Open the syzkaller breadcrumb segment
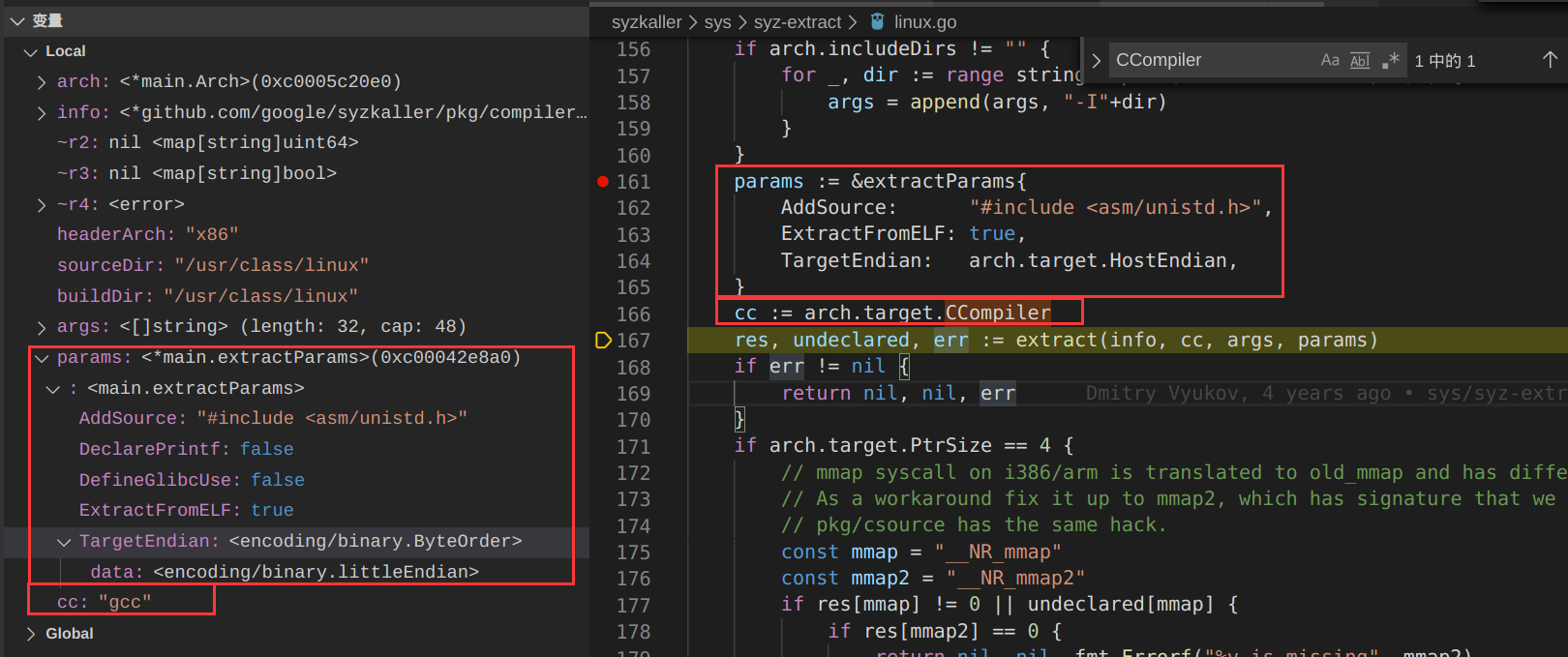 pos(646,21)
